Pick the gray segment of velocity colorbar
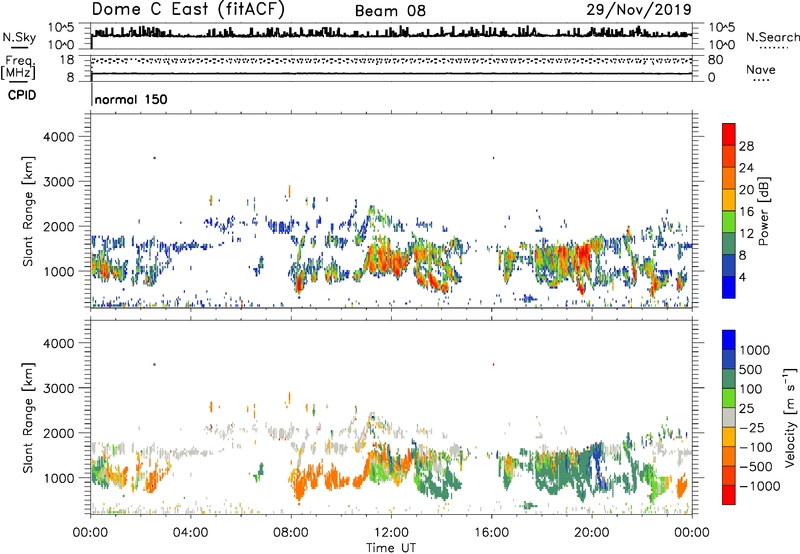Image resolution: width=800 pixels, height=554 pixels. click(x=729, y=418)
